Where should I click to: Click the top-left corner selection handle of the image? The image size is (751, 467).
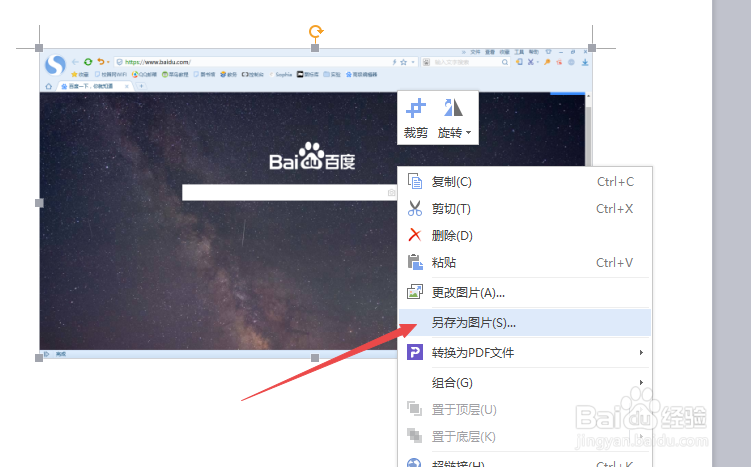click(39, 48)
